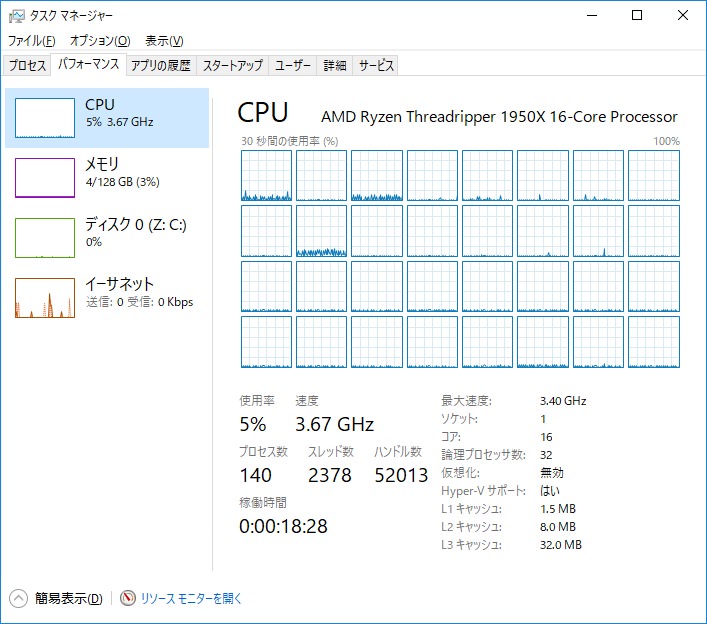This screenshot has width=707, height=624.
Task: Click the 4/128 GB (3%) memory text
Action: tap(123, 182)
